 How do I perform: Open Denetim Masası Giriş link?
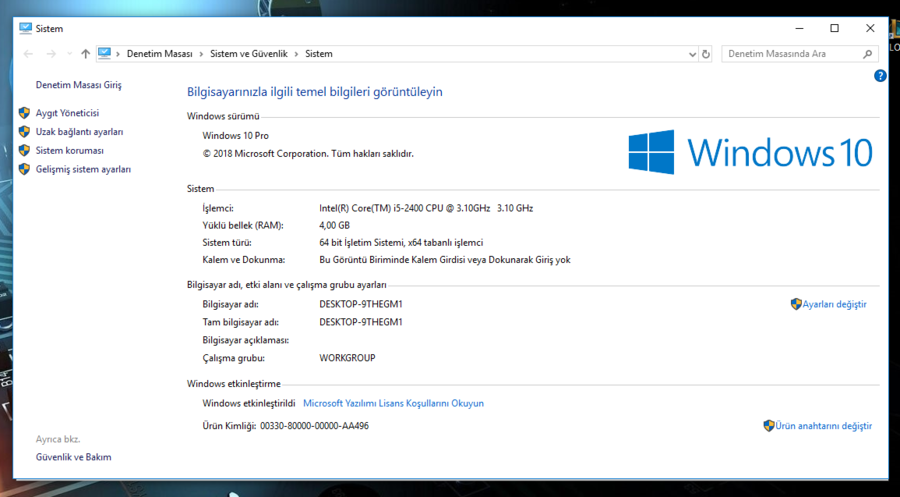[x=79, y=85]
